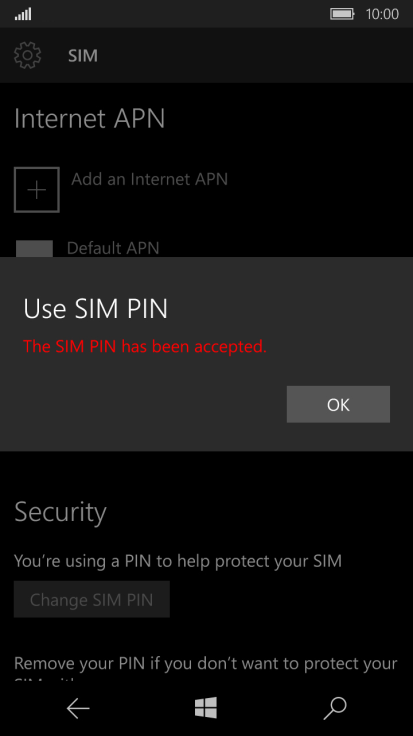Tap the Security section heading
Screen dimensions: 413x736
[x=61, y=512]
